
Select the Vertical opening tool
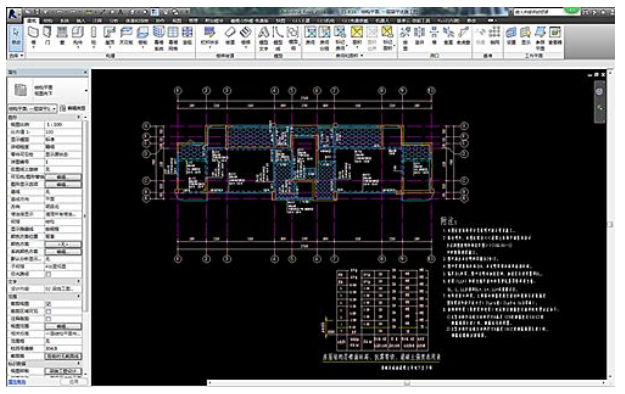(x=448, y=35)
